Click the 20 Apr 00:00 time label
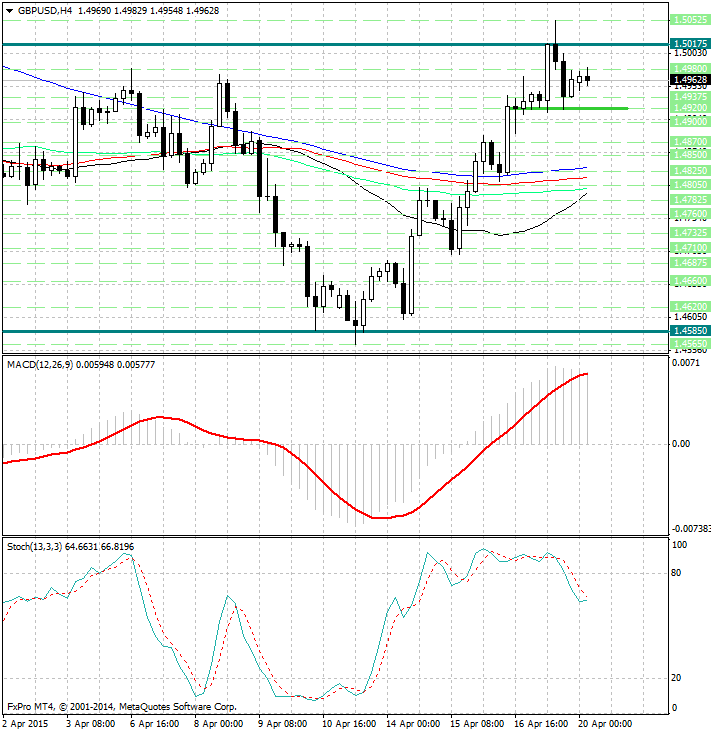This screenshot has width=711, height=732. pos(605,724)
